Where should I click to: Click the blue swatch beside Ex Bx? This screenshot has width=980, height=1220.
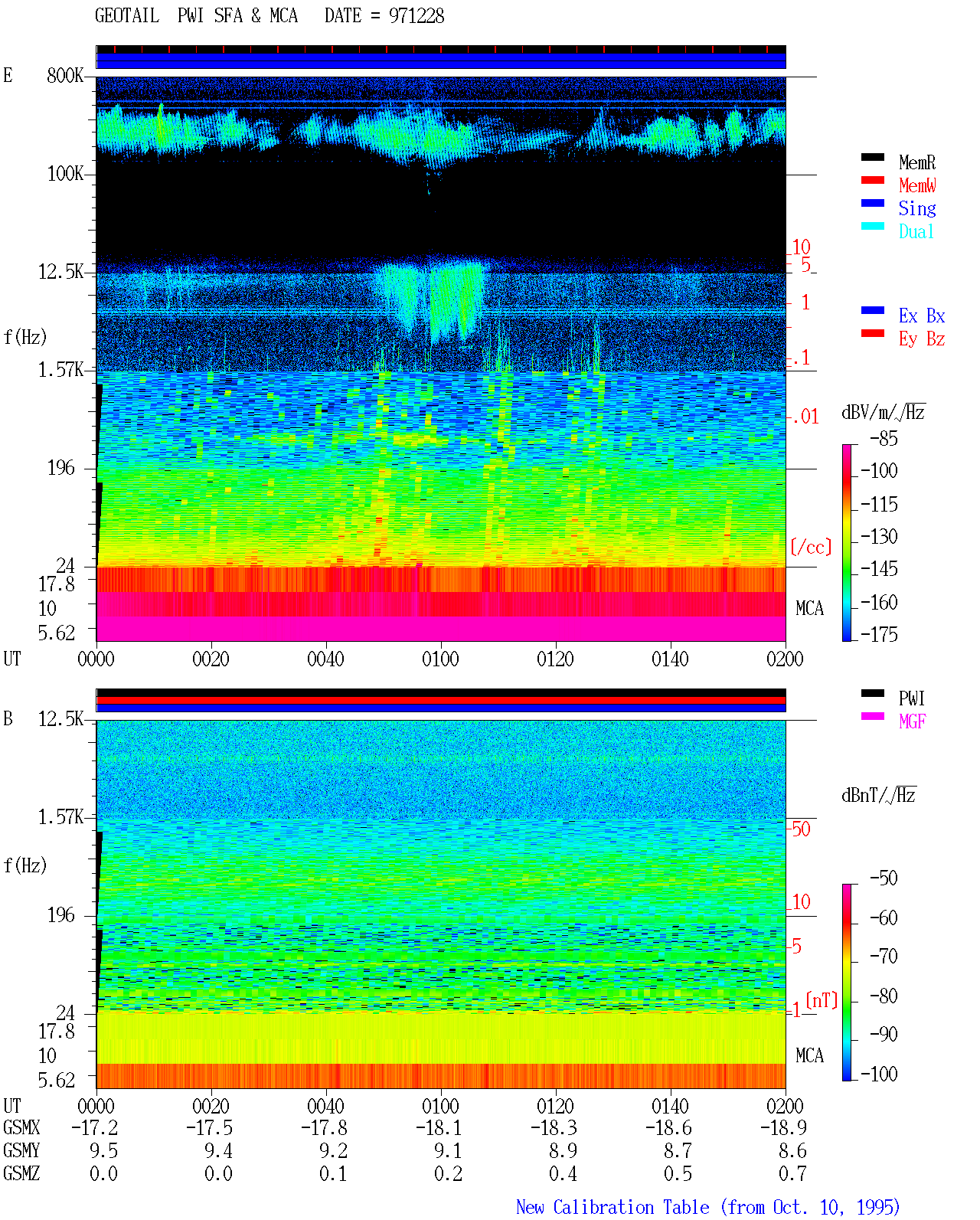(x=872, y=310)
